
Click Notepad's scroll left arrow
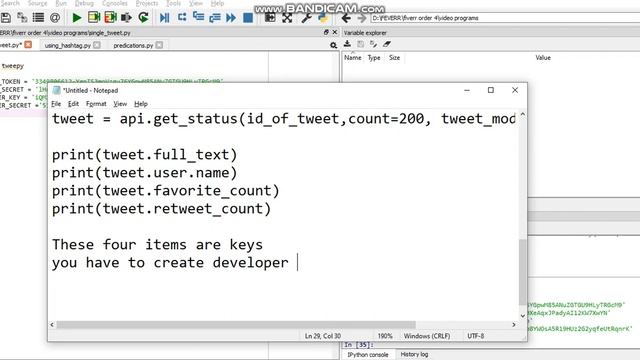coord(52,324)
